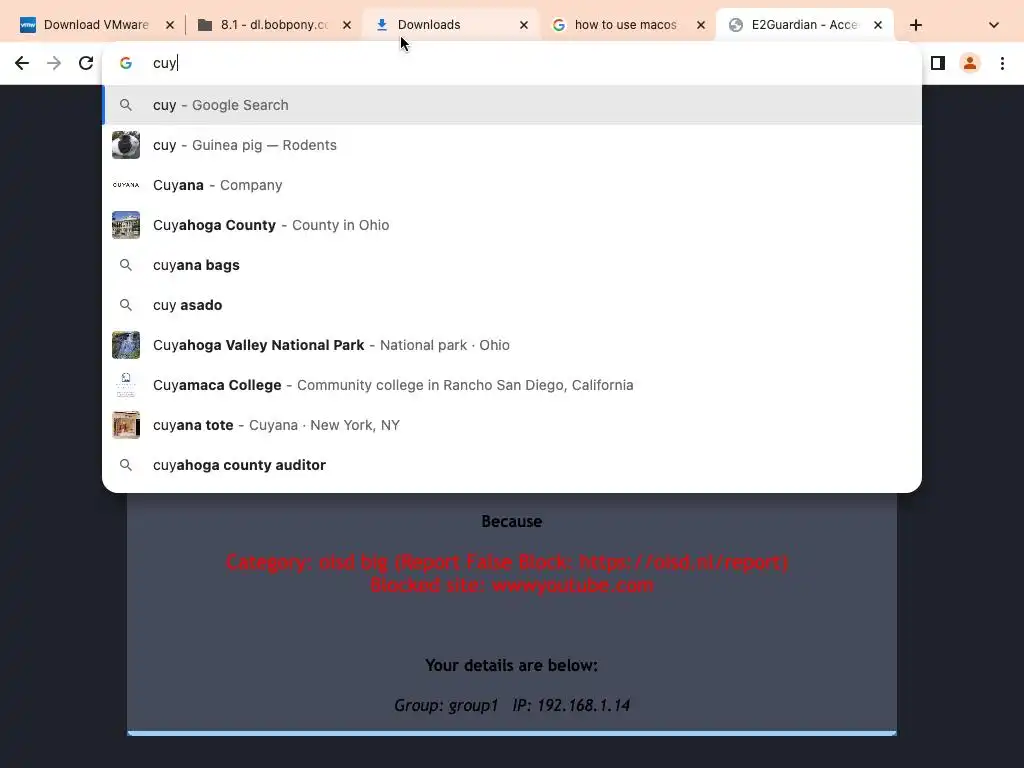Click the Cuyana logo thumbnail

point(126,185)
